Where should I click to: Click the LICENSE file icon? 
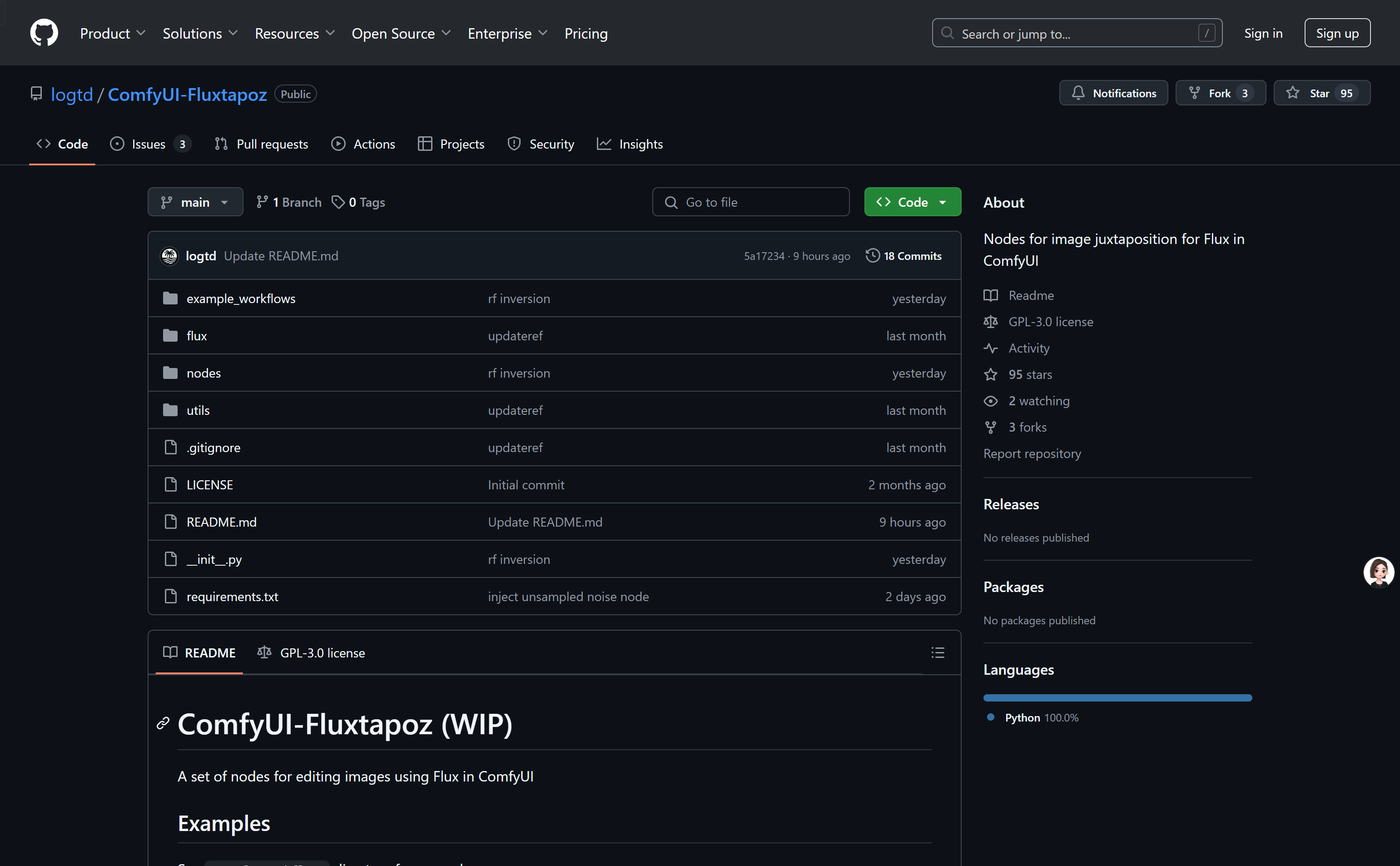point(170,484)
